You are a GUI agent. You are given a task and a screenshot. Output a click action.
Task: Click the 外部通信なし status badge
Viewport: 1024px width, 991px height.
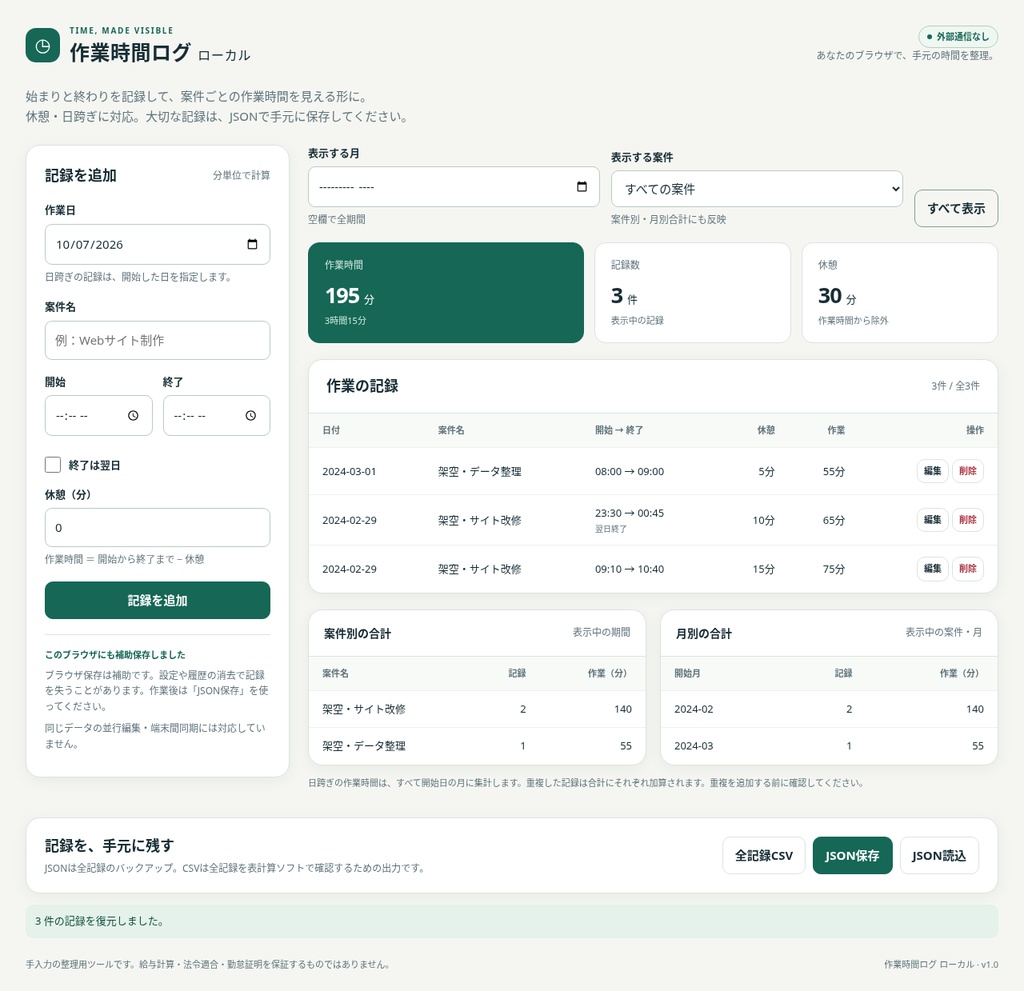[957, 37]
